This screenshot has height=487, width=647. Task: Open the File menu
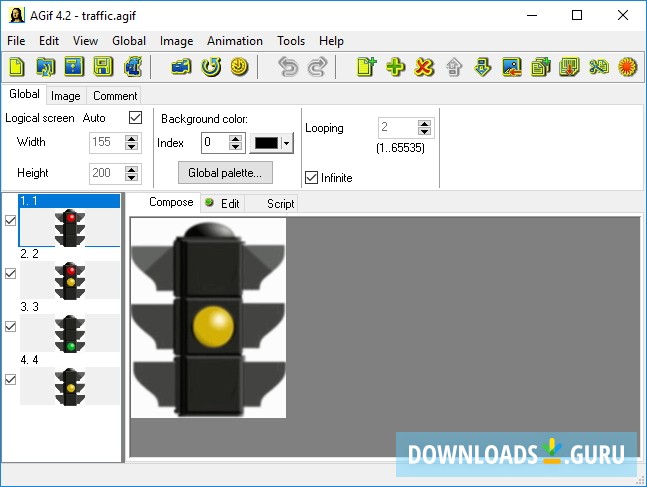click(17, 41)
